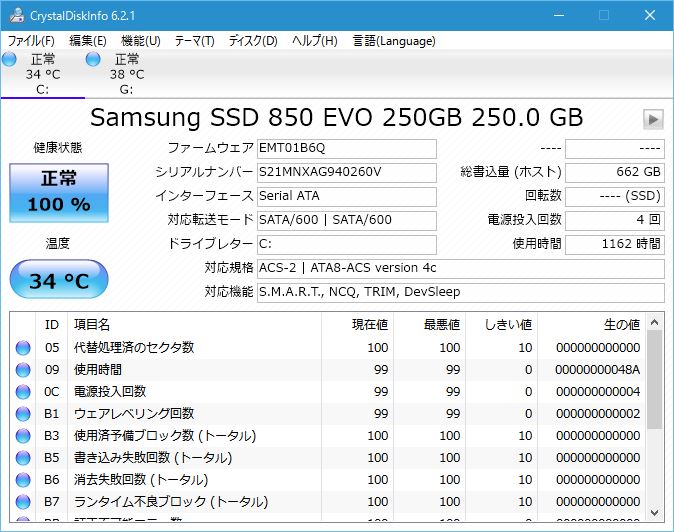Click the ID column header
674x532 pixels.
pyautogui.click(x=52, y=324)
